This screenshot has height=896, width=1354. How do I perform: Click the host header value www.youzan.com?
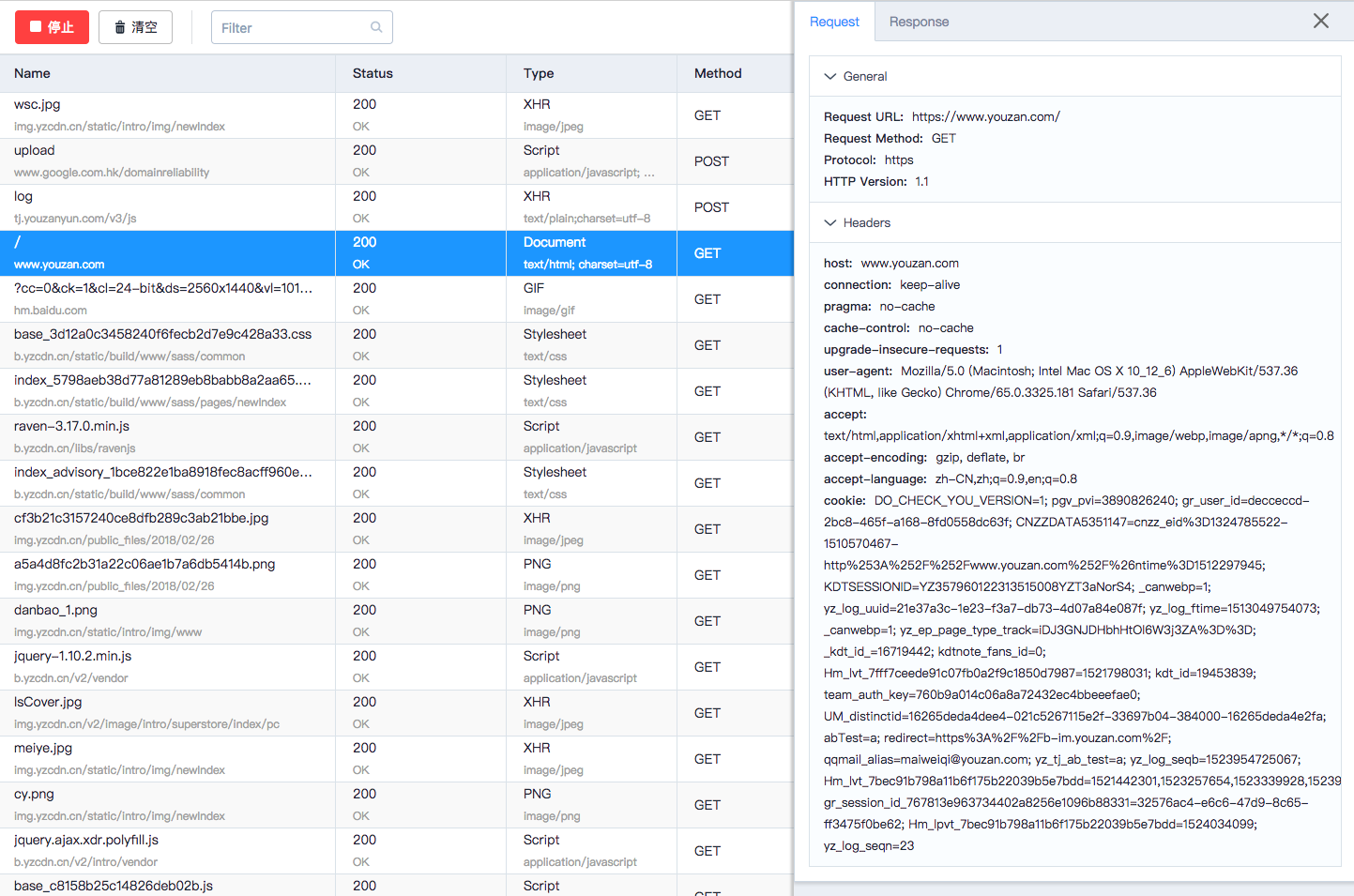910,263
